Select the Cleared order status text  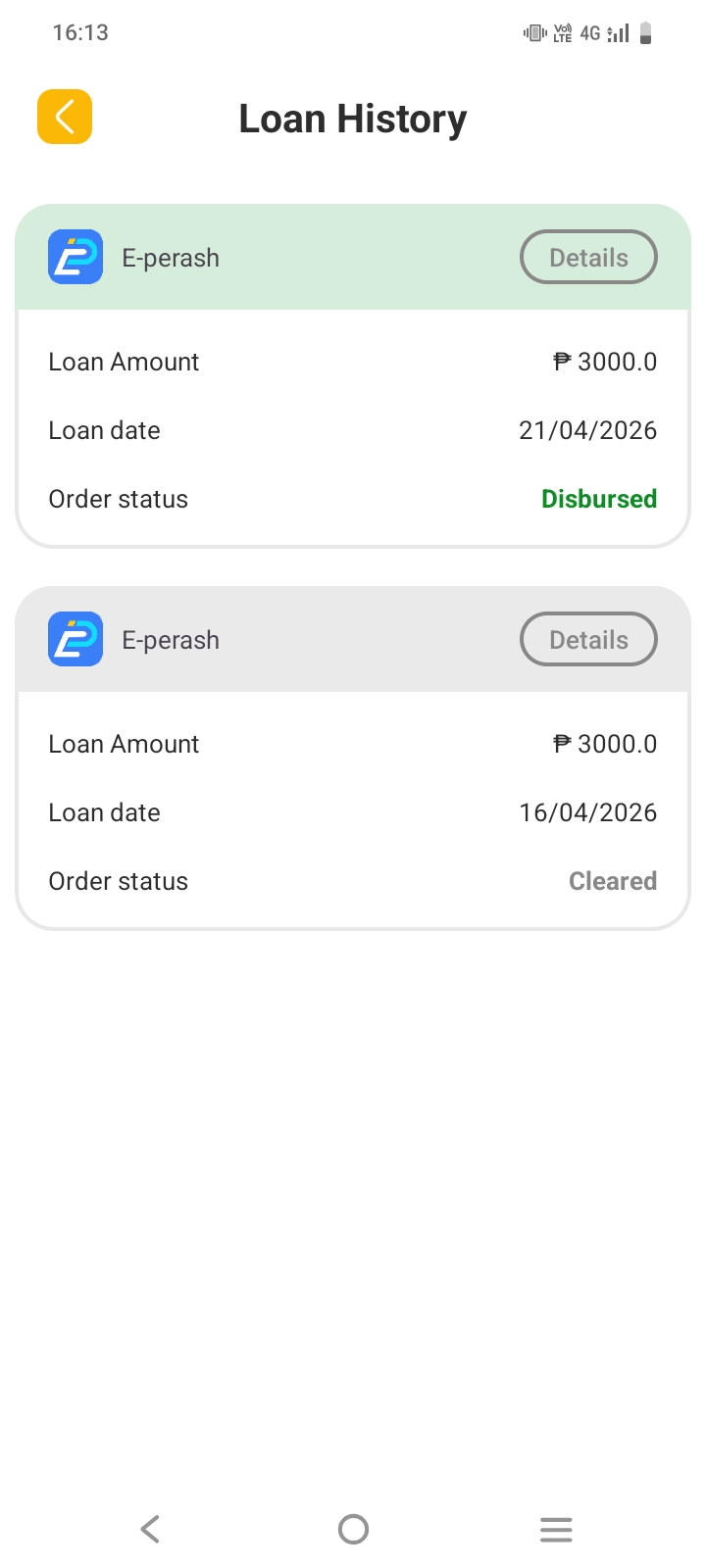(613, 881)
